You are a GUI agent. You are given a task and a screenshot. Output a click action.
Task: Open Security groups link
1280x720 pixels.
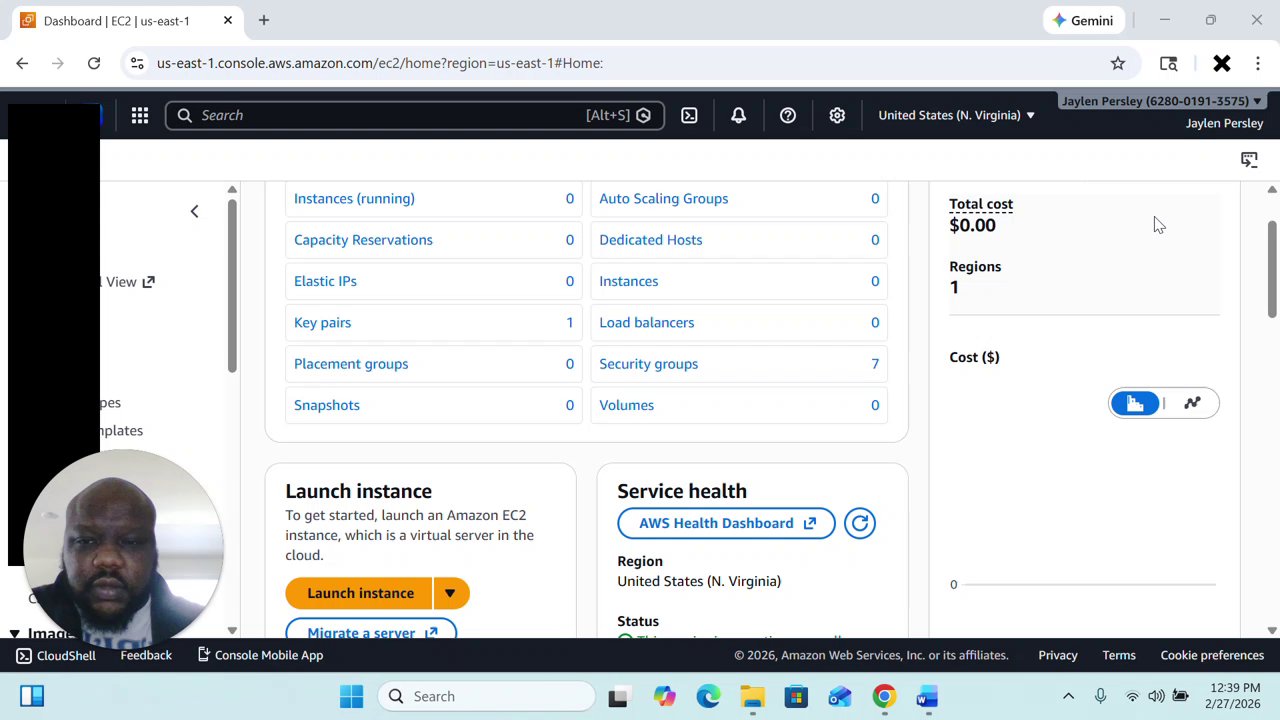click(648, 364)
